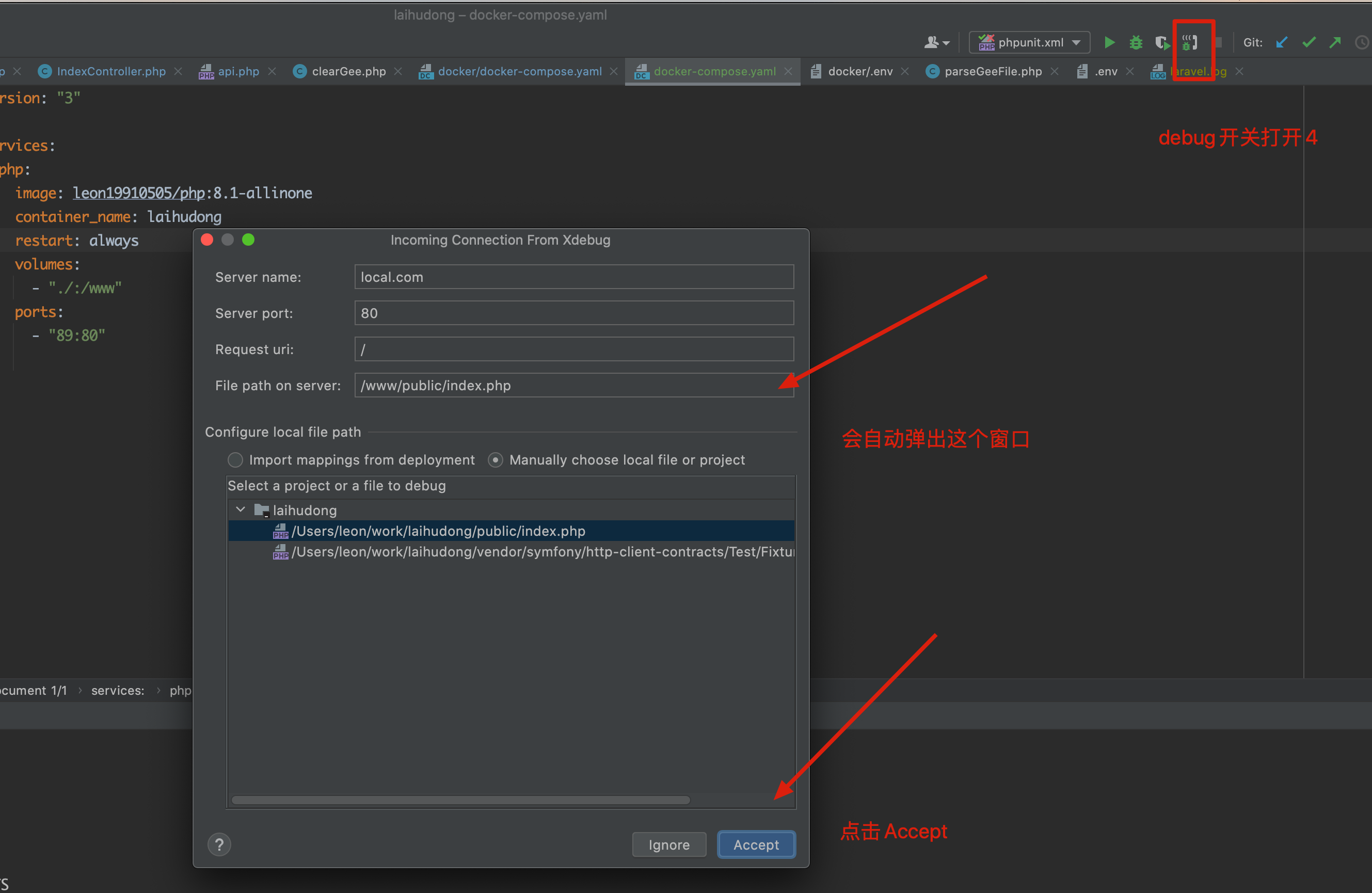Click the container_name key in editor
The height and width of the screenshot is (893, 1372).
pos(73,217)
